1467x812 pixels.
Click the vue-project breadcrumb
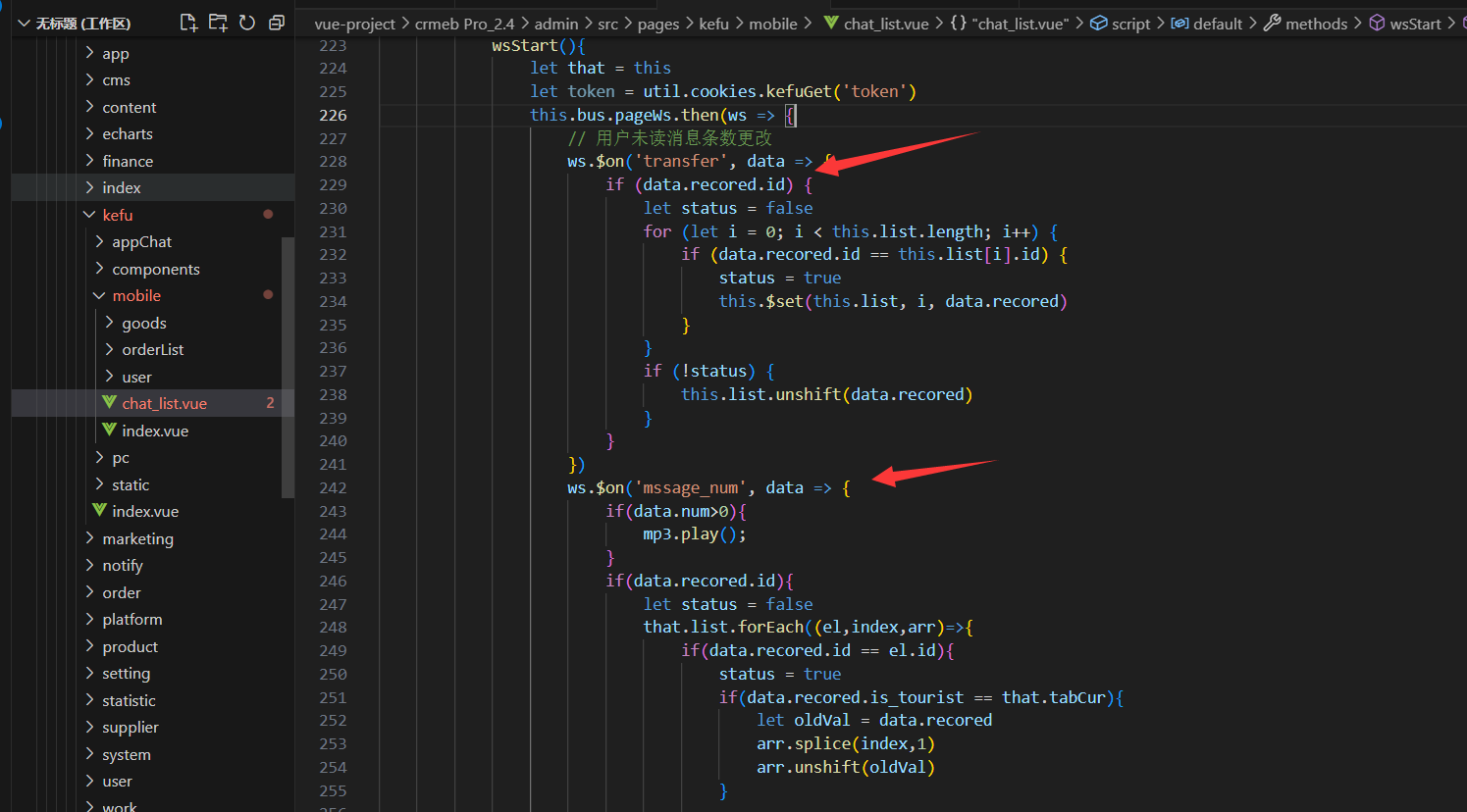point(354,24)
